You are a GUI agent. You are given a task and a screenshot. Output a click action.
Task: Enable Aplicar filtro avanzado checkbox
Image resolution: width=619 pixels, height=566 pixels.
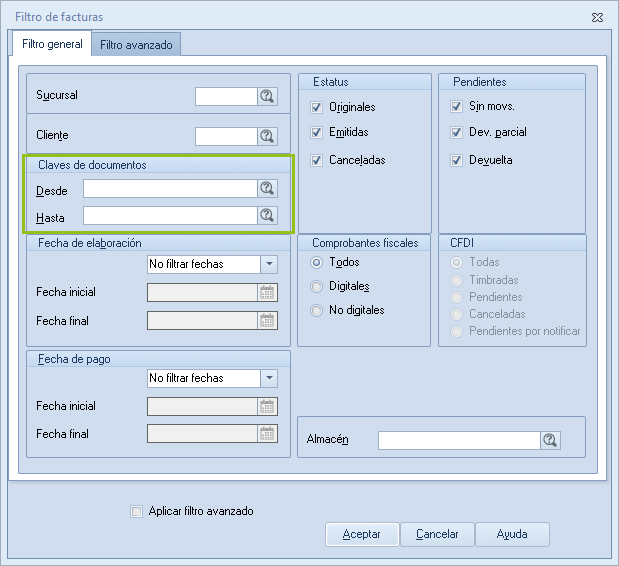click(x=137, y=512)
